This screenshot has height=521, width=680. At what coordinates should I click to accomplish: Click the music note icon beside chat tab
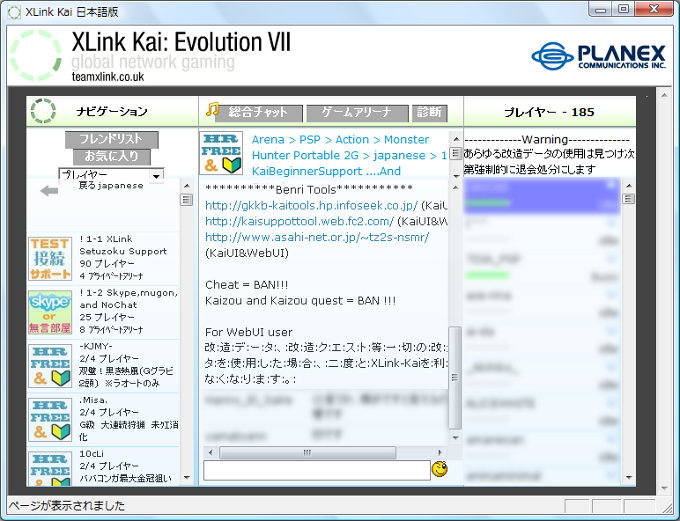pos(212,111)
